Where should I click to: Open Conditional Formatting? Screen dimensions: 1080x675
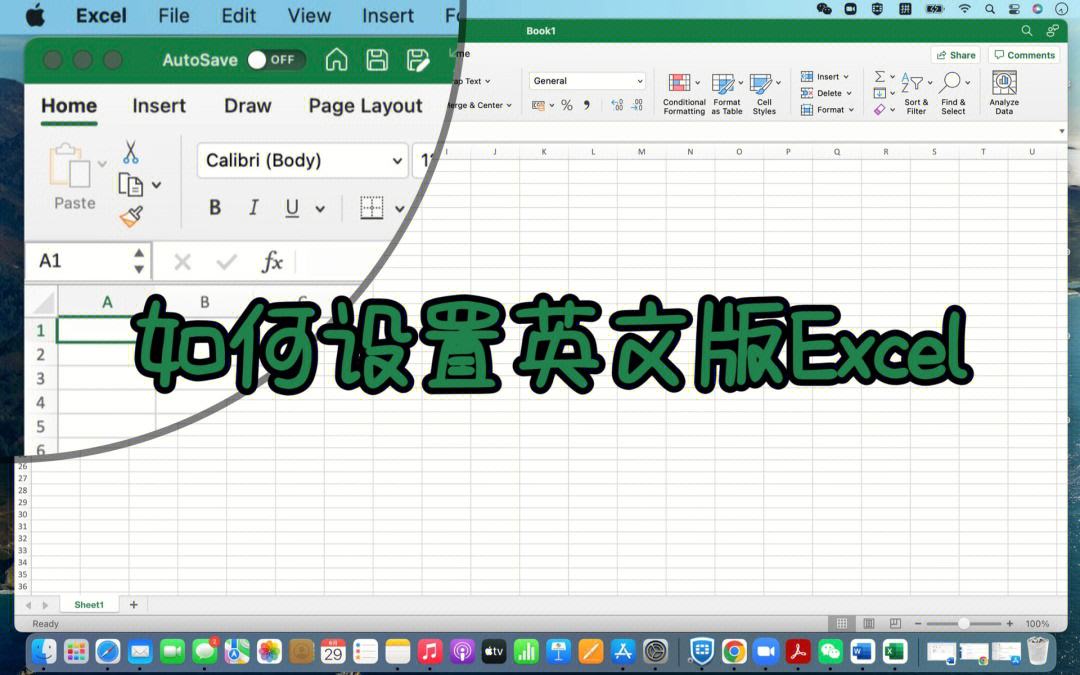coord(684,94)
